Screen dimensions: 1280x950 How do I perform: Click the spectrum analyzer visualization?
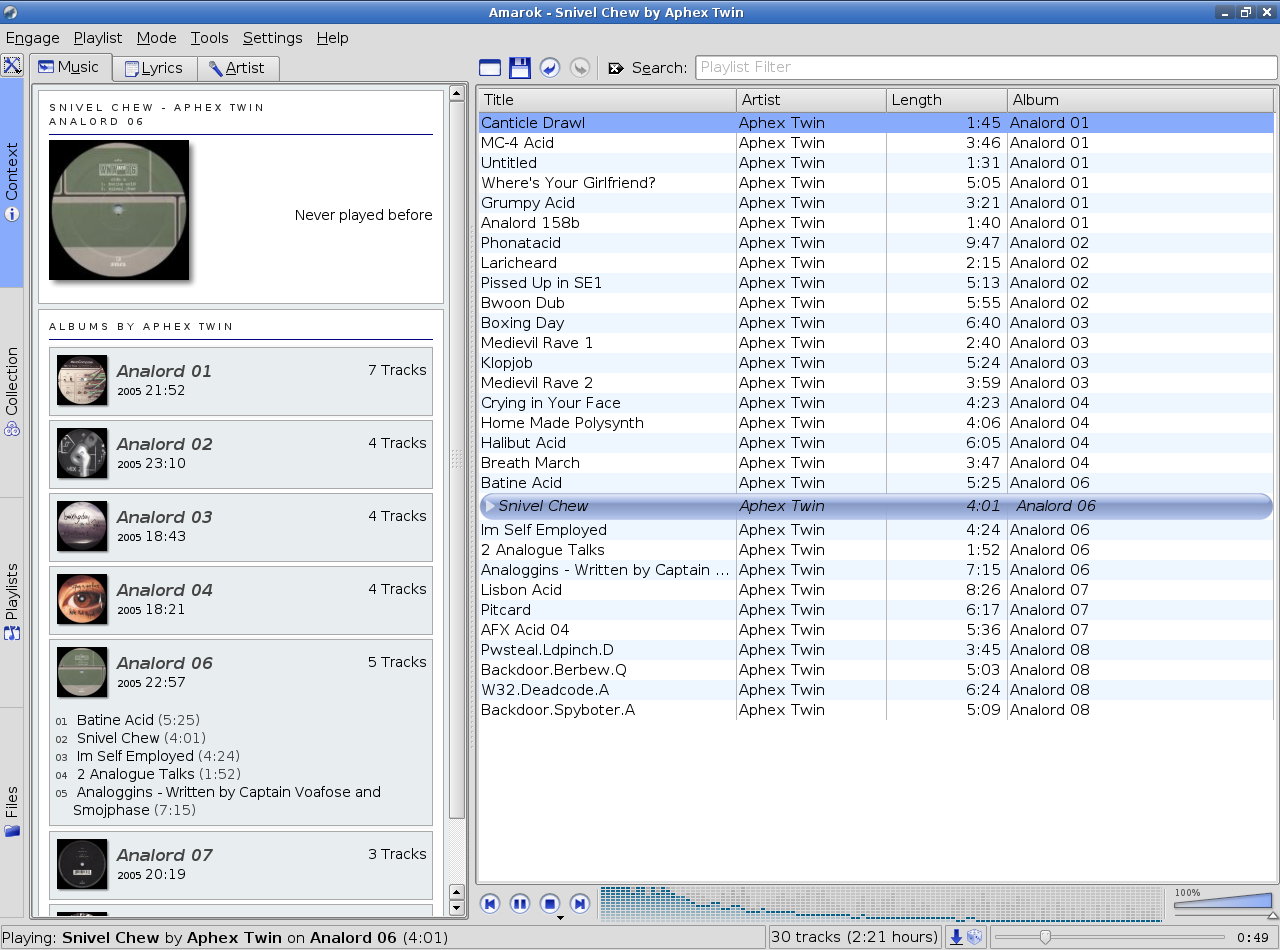[x=881, y=904]
